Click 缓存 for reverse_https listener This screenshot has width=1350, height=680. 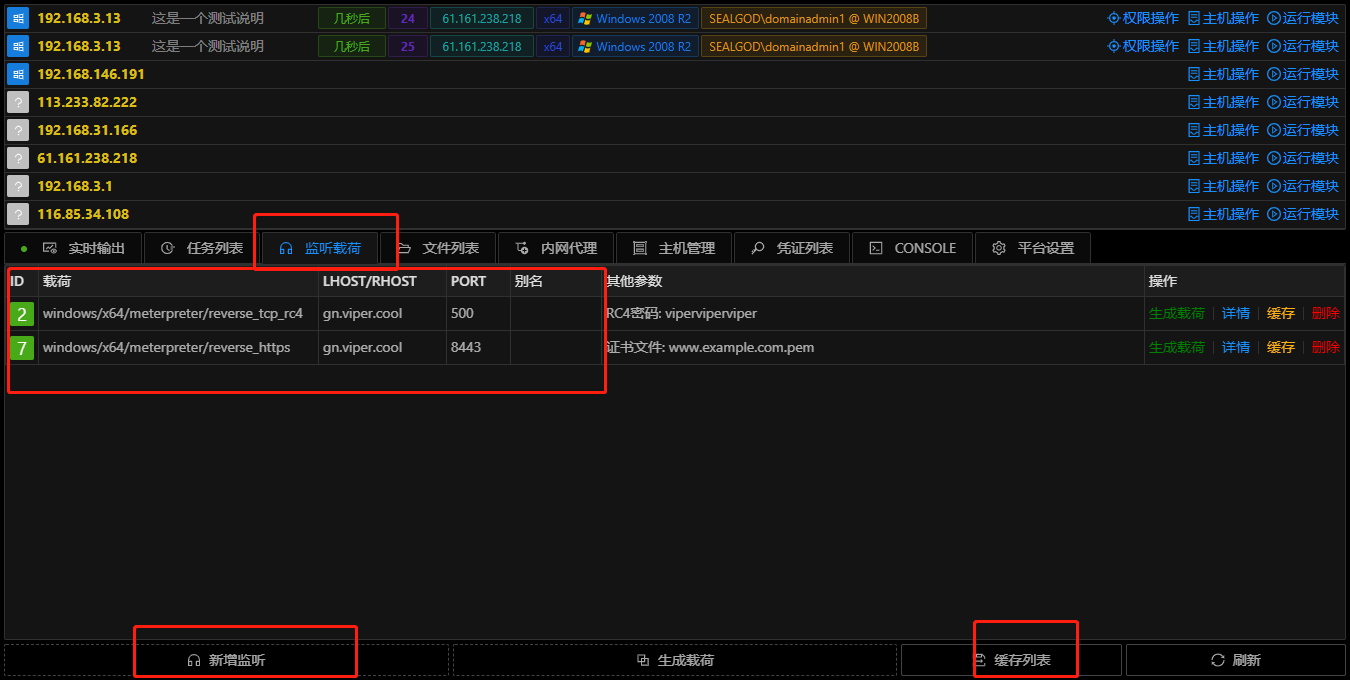point(1280,347)
